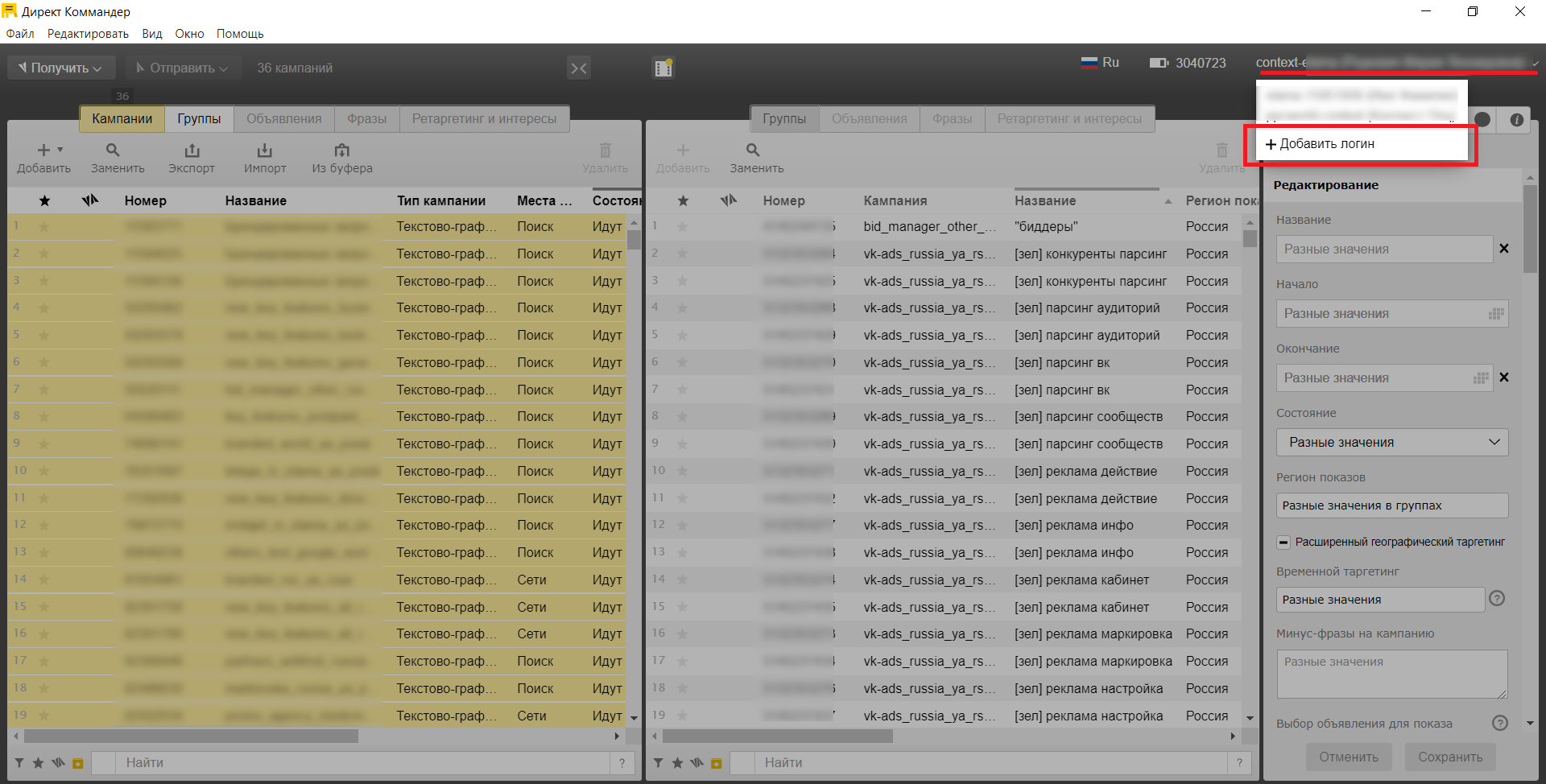Switch to 'Группы' tab in left panel
Image resolution: width=1546 pixels, height=784 pixels.
[199, 119]
